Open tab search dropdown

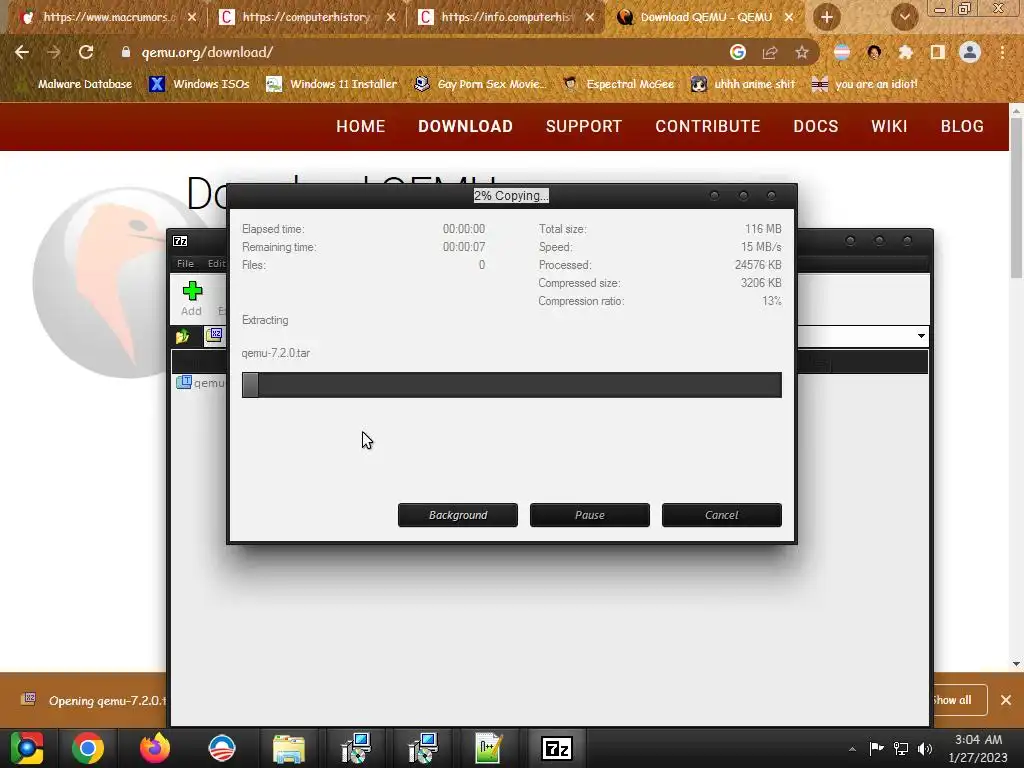pyautogui.click(x=904, y=17)
